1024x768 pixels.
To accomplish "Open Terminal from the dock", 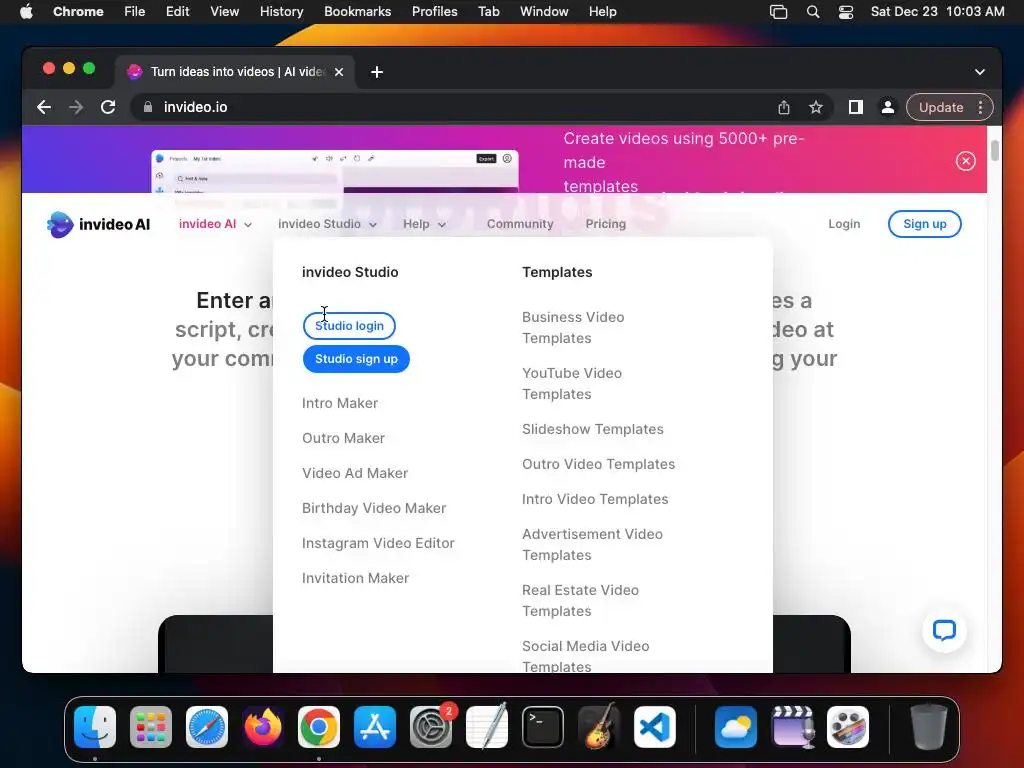I will coord(543,727).
